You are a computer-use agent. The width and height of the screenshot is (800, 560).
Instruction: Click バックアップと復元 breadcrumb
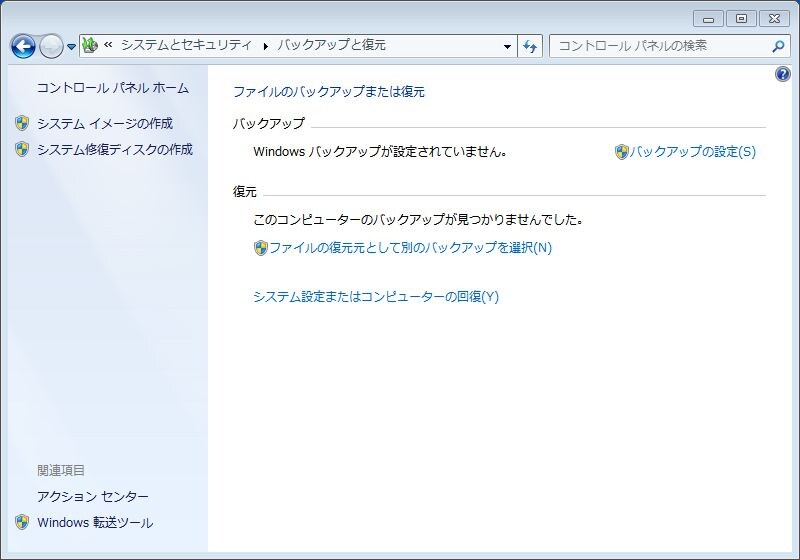click(x=331, y=45)
